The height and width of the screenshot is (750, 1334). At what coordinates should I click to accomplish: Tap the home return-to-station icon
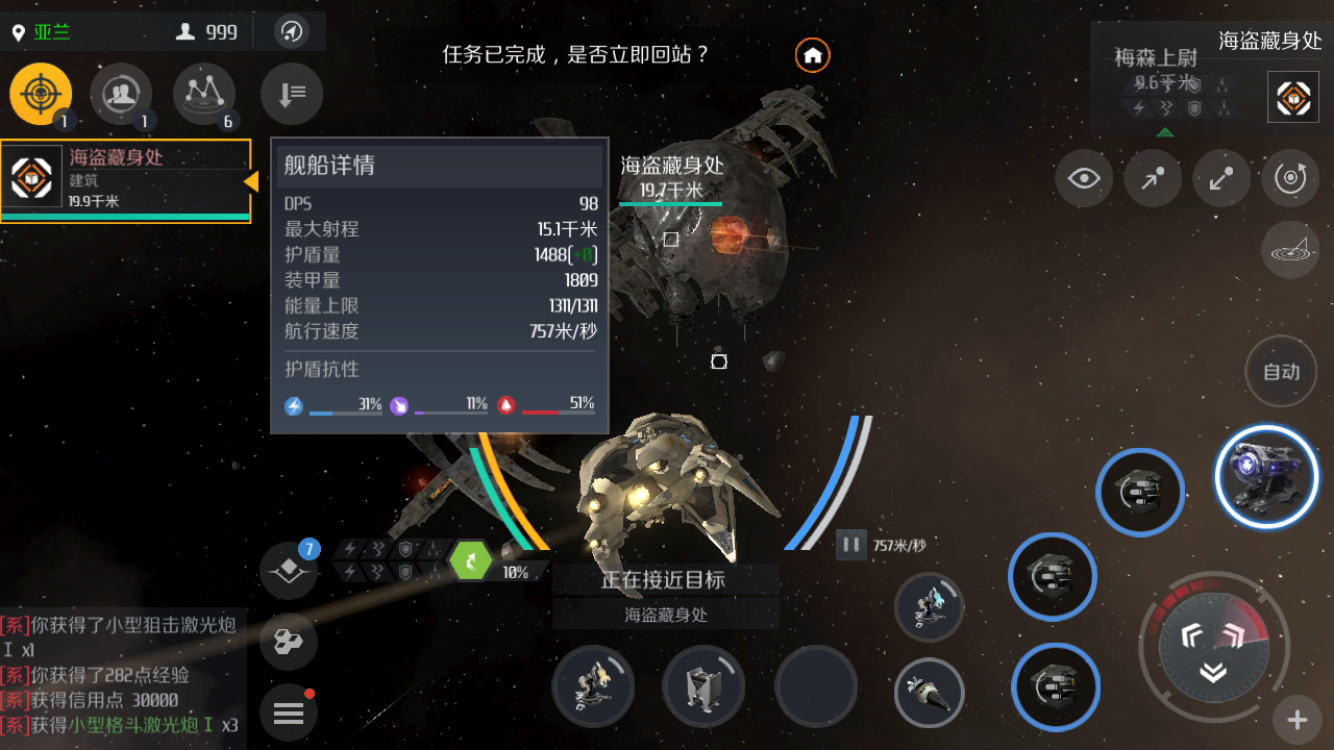pyautogui.click(x=812, y=55)
